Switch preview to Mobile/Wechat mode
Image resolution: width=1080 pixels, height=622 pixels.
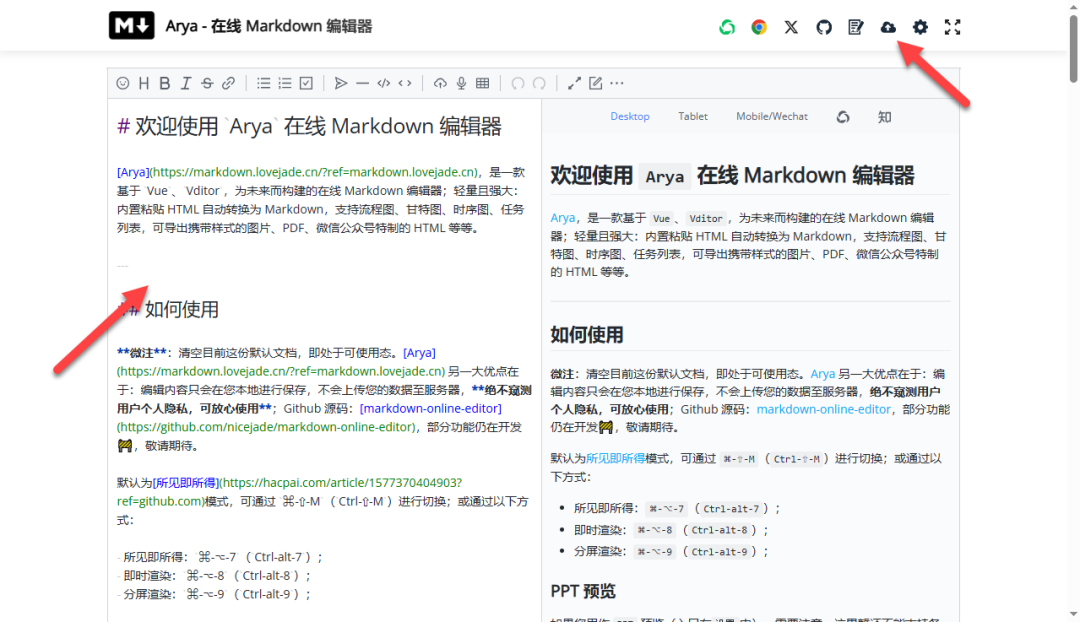771,116
